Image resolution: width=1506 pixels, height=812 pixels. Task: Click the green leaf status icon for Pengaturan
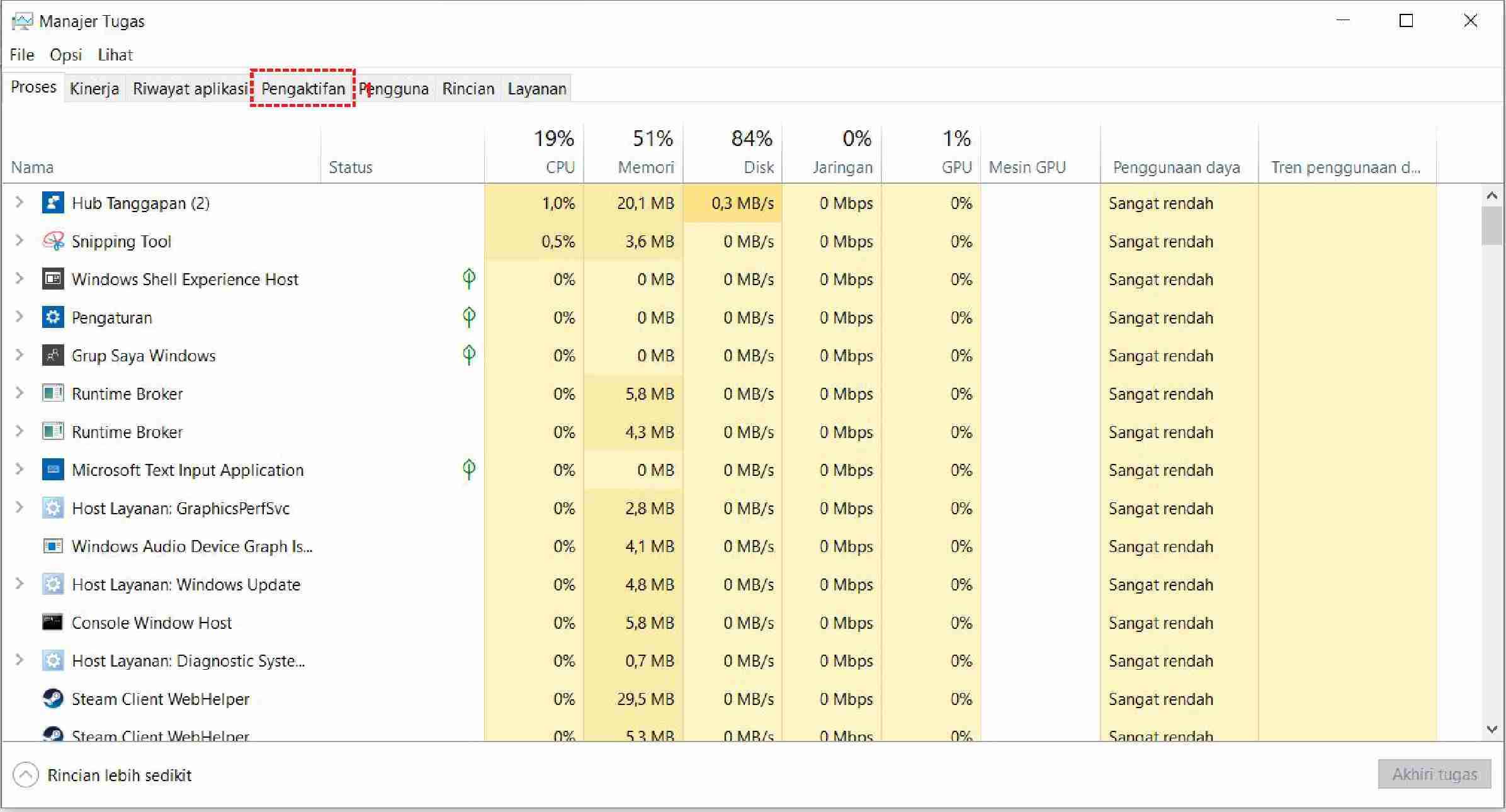[469, 317]
